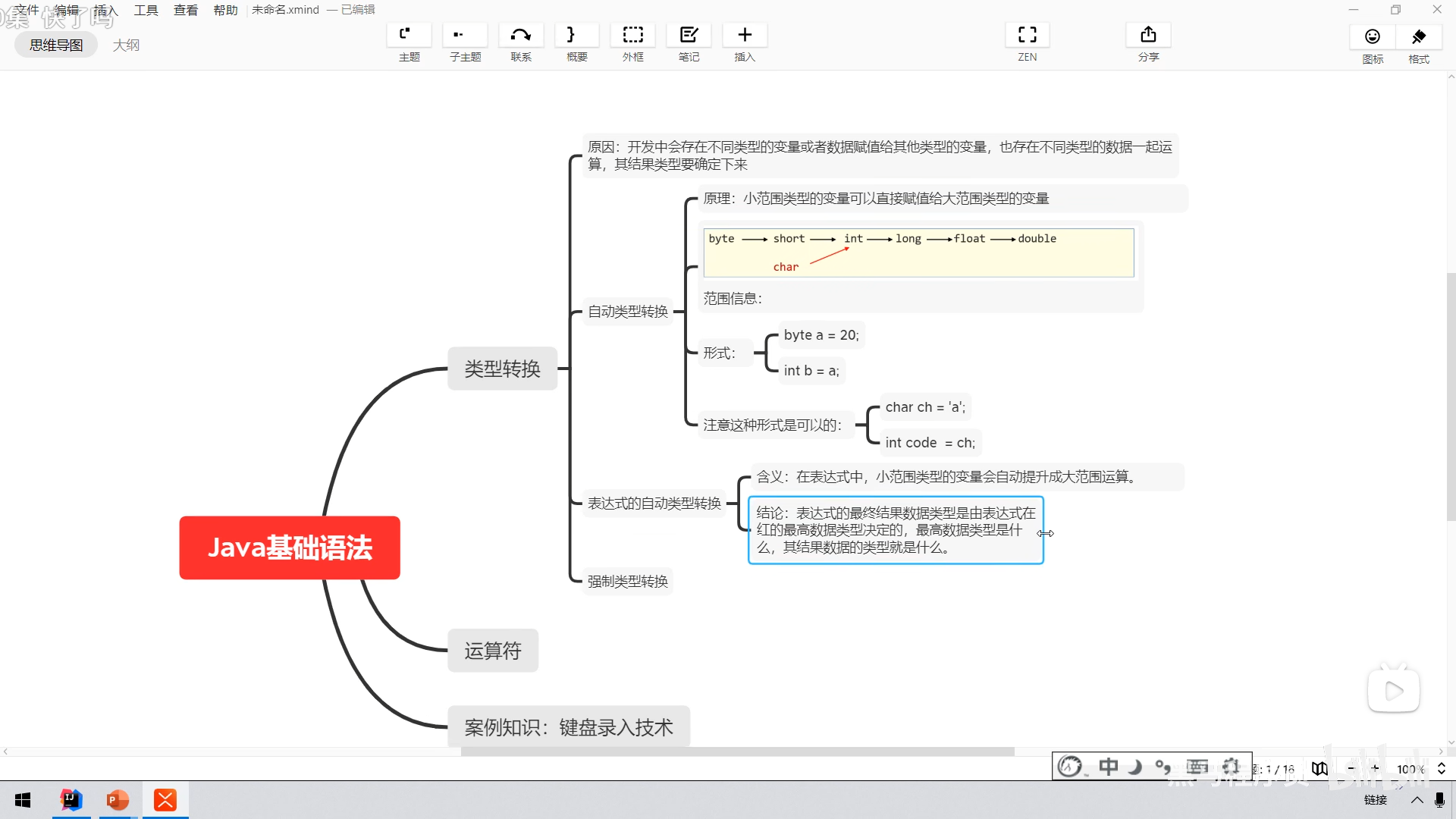This screenshot has width=1456, height=819.
Task: Switch to the 大纲 outline tab
Action: pos(126,45)
